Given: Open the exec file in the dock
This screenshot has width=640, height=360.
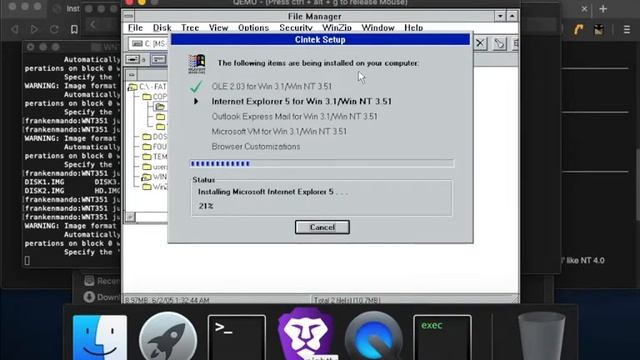Looking at the screenshot, I should 442,337.
